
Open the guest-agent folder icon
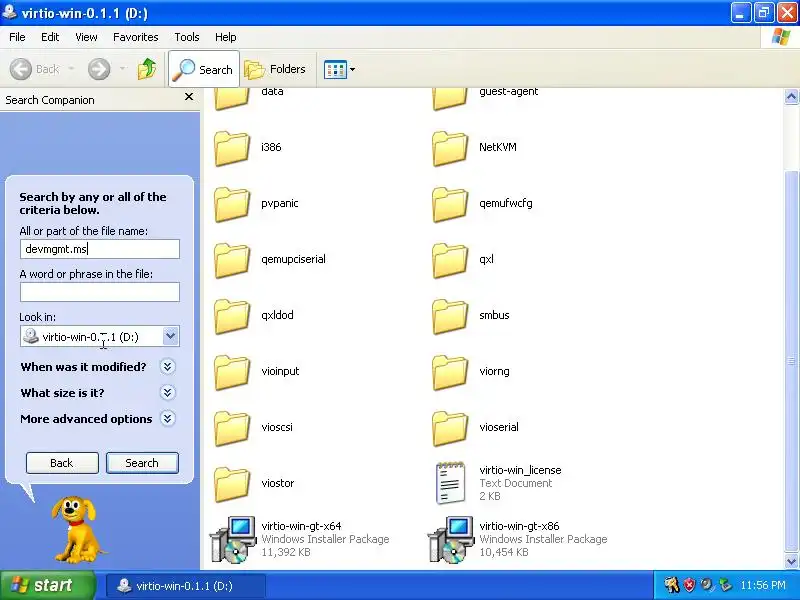point(450,98)
